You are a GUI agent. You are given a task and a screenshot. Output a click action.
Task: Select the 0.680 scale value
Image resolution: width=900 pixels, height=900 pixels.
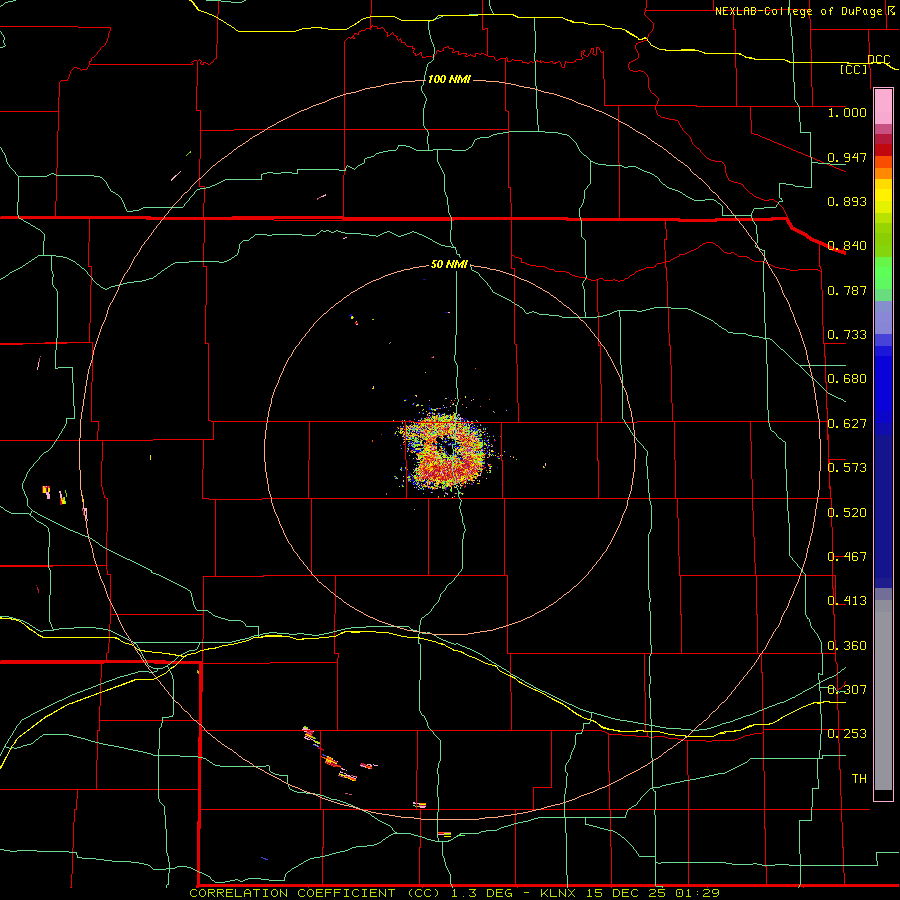pos(847,379)
